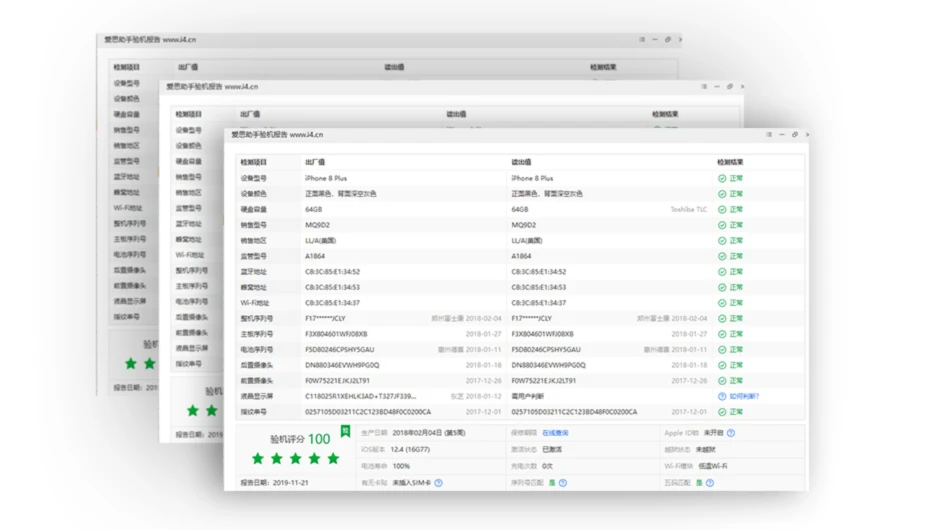Select factory Bluetooth address C8:3C:85:E1:34:52
This screenshot has height=530, width=930.
click(332, 272)
